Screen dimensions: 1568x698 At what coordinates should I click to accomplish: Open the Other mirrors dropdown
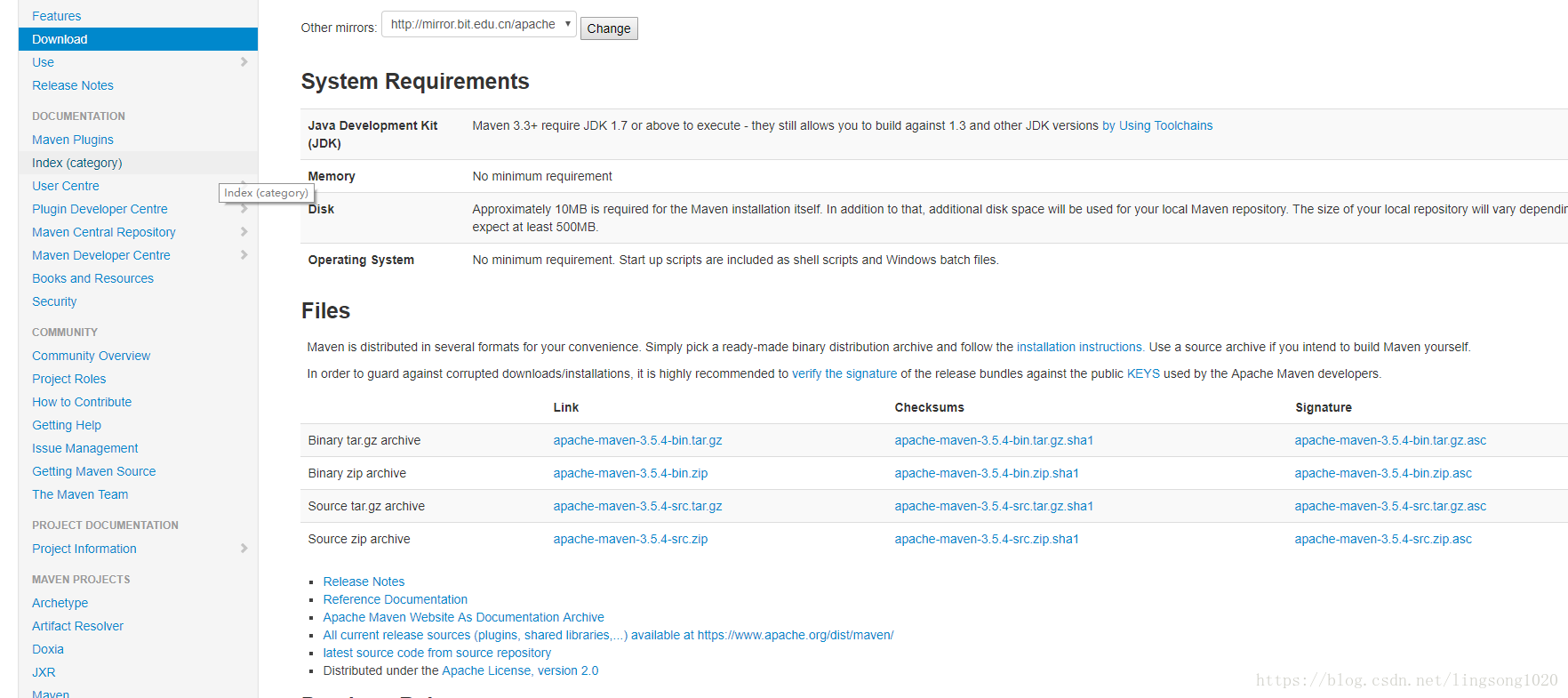(479, 24)
